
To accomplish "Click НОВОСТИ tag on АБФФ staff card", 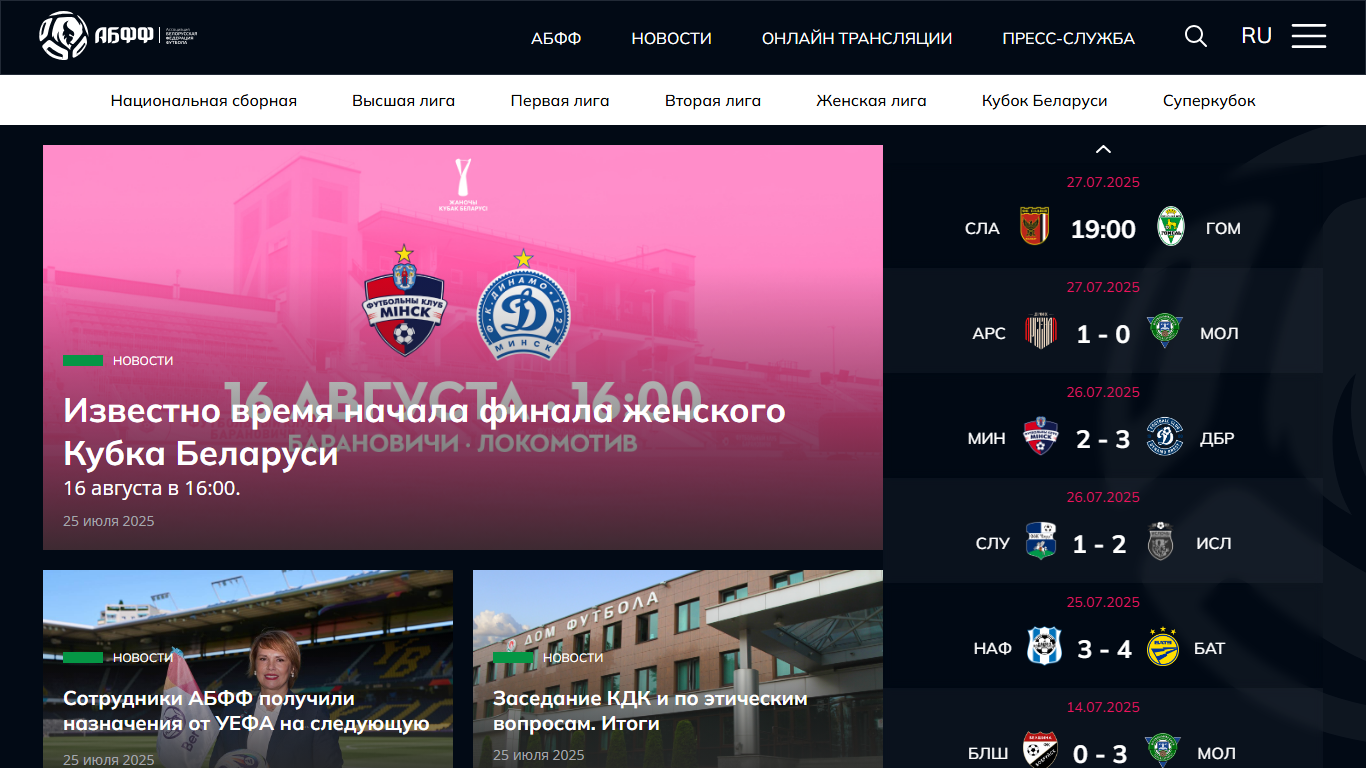I will [x=143, y=657].
